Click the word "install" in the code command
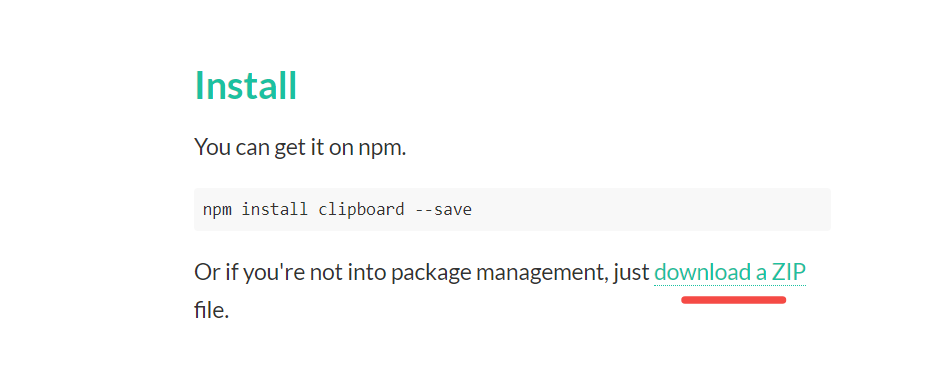This screenshot has height=374, width=941. [275, 209]
